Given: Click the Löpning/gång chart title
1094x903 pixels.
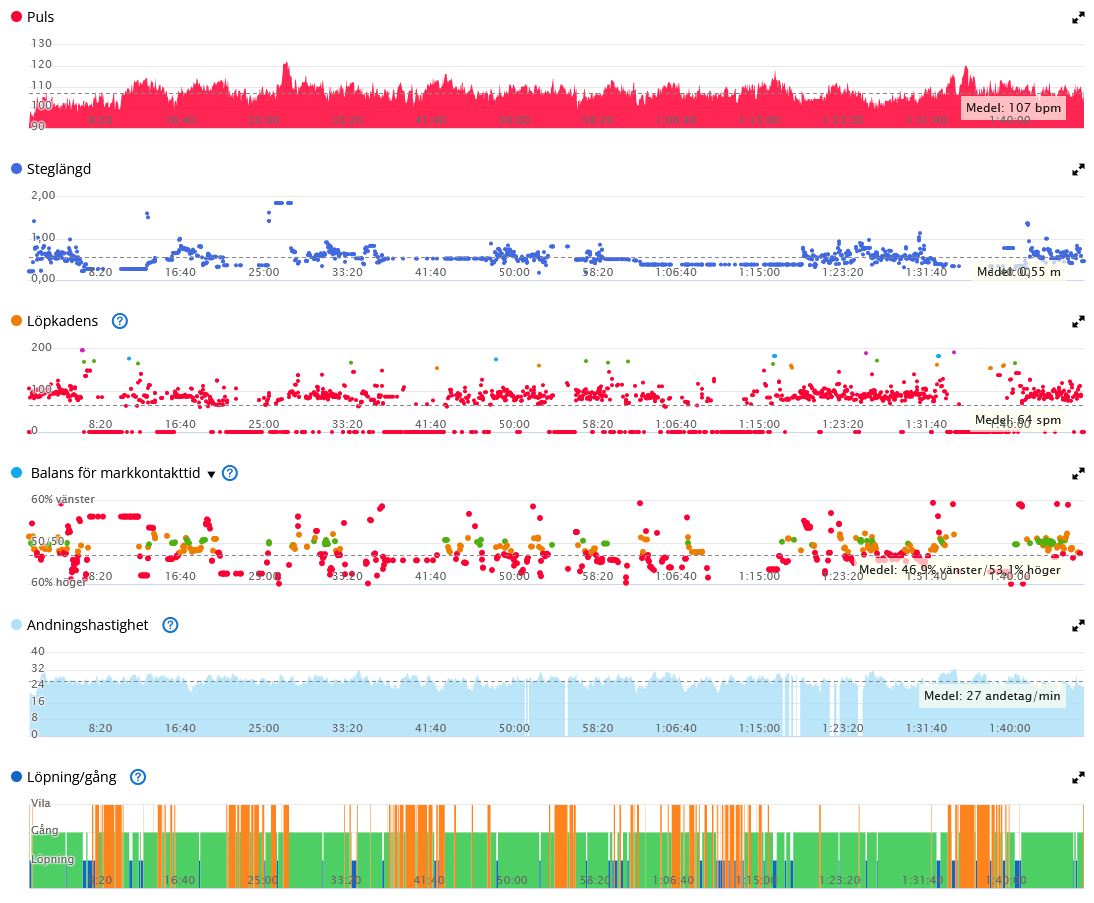Looking at the screenshot, I should (x=71, y=777).
